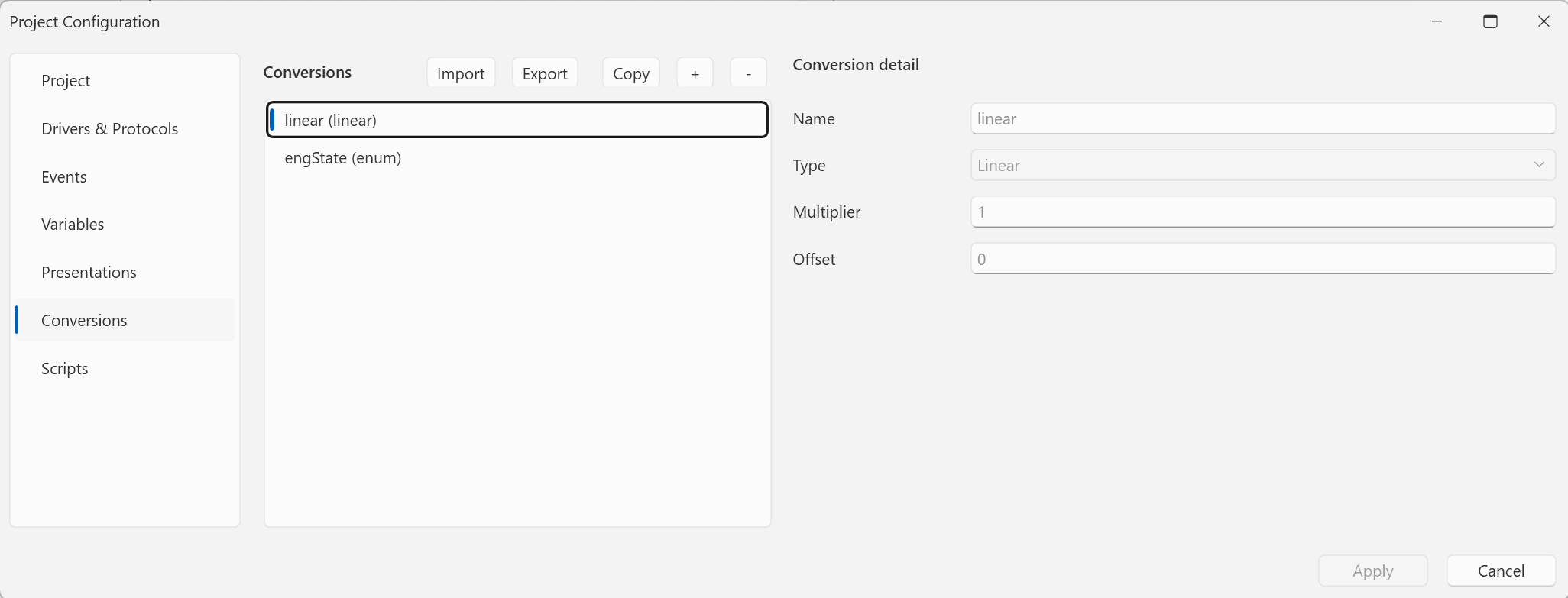Screen dimensions: 1568x598
Task: Click the Export button
Action: point(545,73)
